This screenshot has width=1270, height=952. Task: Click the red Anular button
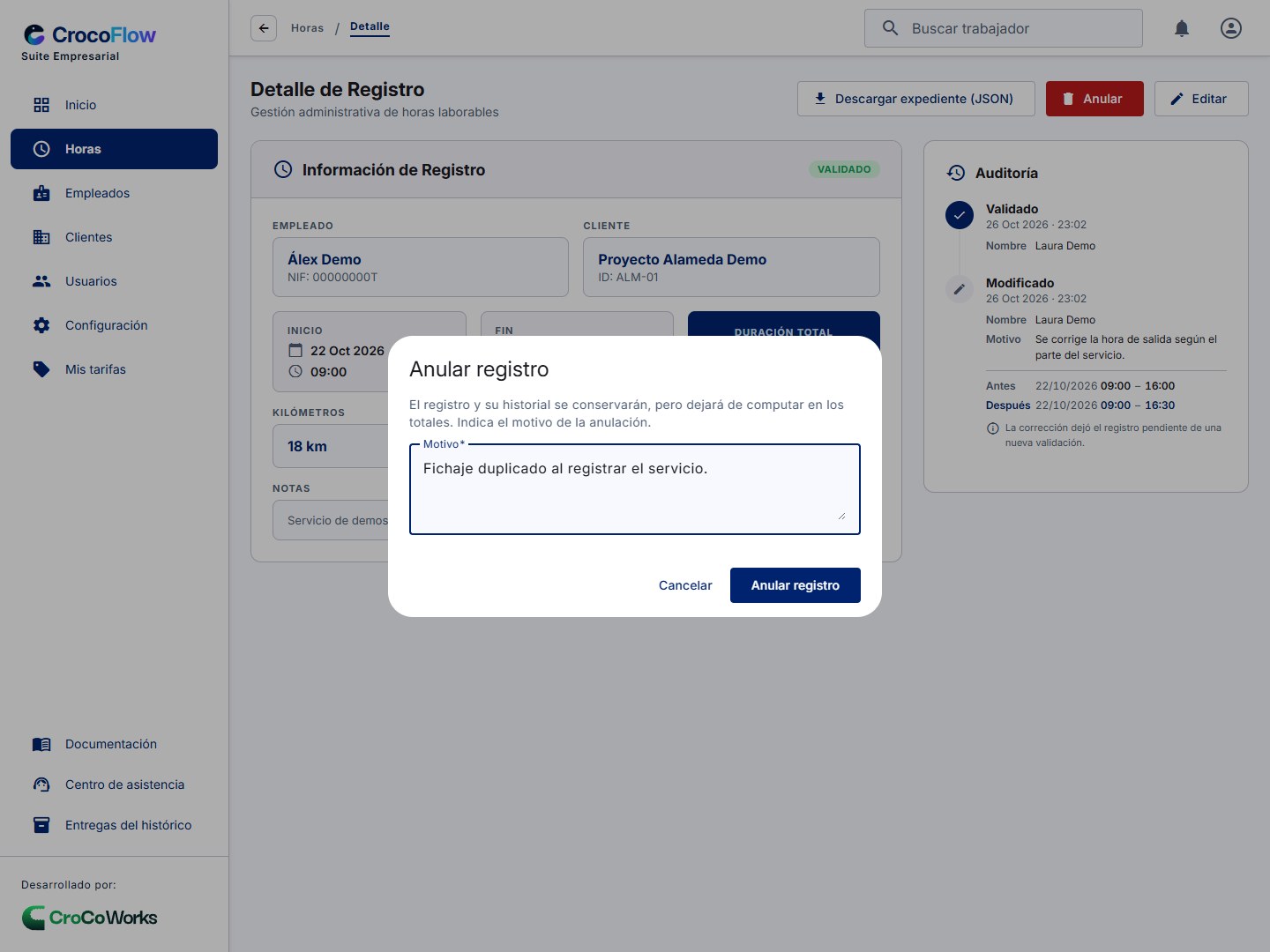(x=1094, y=99)
